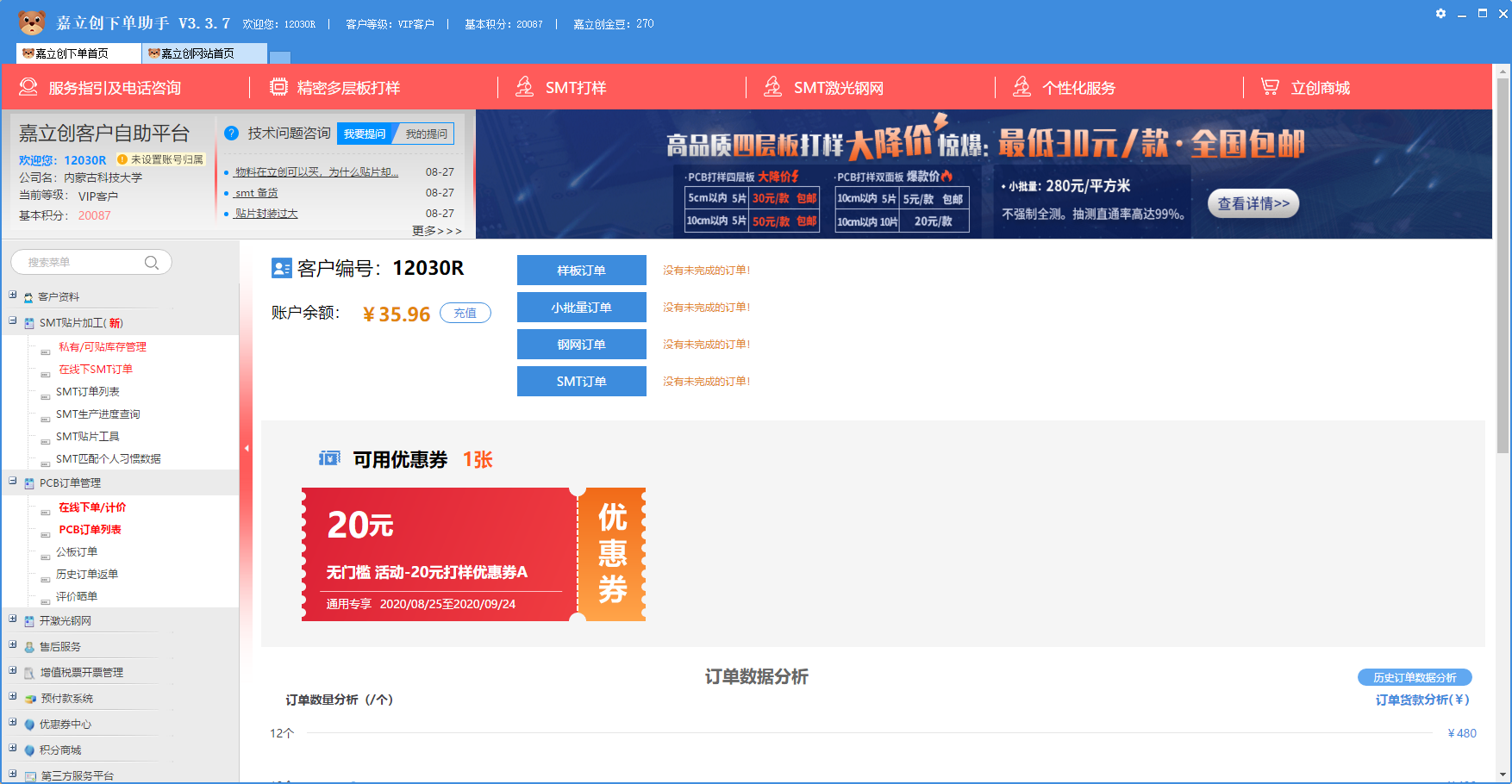Viewport: 1512px width, 784px height.
Task: Click the 订单货款分析(￥) label
Action: pyautogui.click(x=1422, y=700)
